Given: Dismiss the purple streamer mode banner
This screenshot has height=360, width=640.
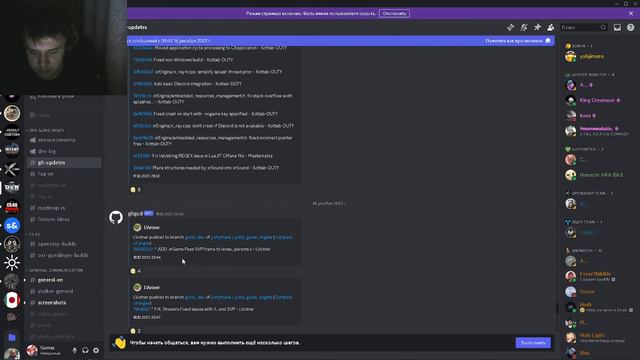Looking at the screenshot, I should (631, 13).
